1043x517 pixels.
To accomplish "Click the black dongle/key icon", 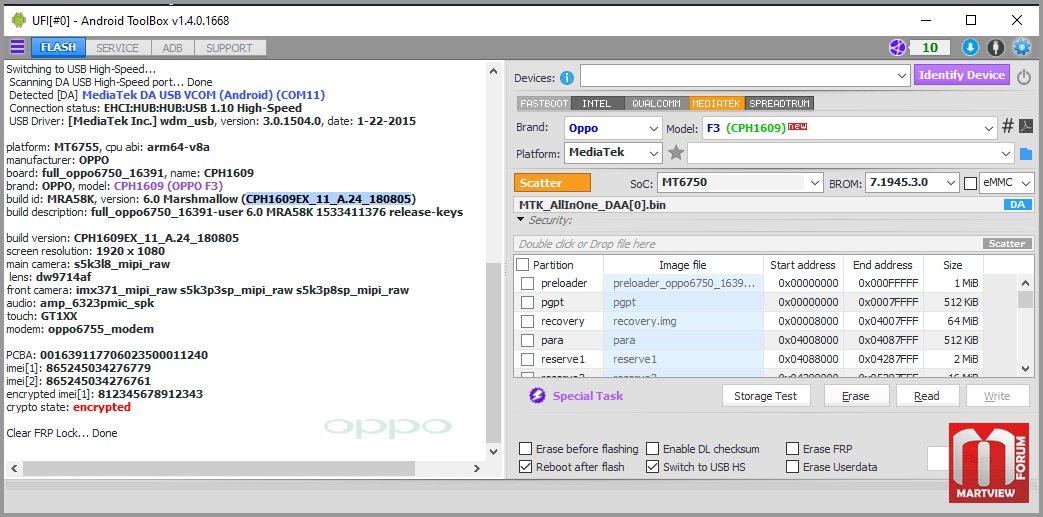I will point(995,47).
